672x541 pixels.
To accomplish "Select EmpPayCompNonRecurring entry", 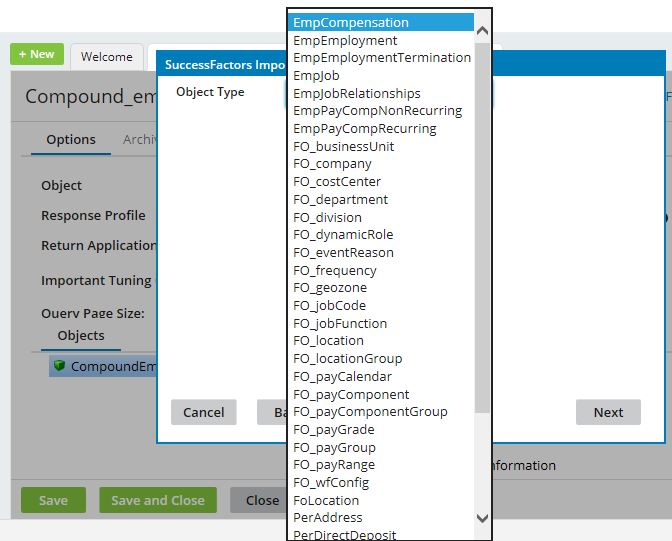I will point(381,111).
